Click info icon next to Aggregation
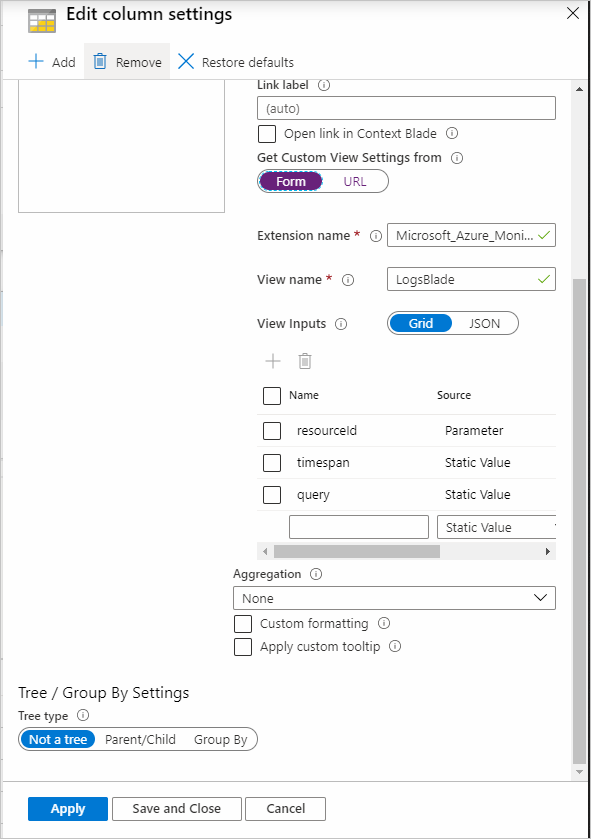The width and height of the screenshot is (591, 839). click(316, 574)
